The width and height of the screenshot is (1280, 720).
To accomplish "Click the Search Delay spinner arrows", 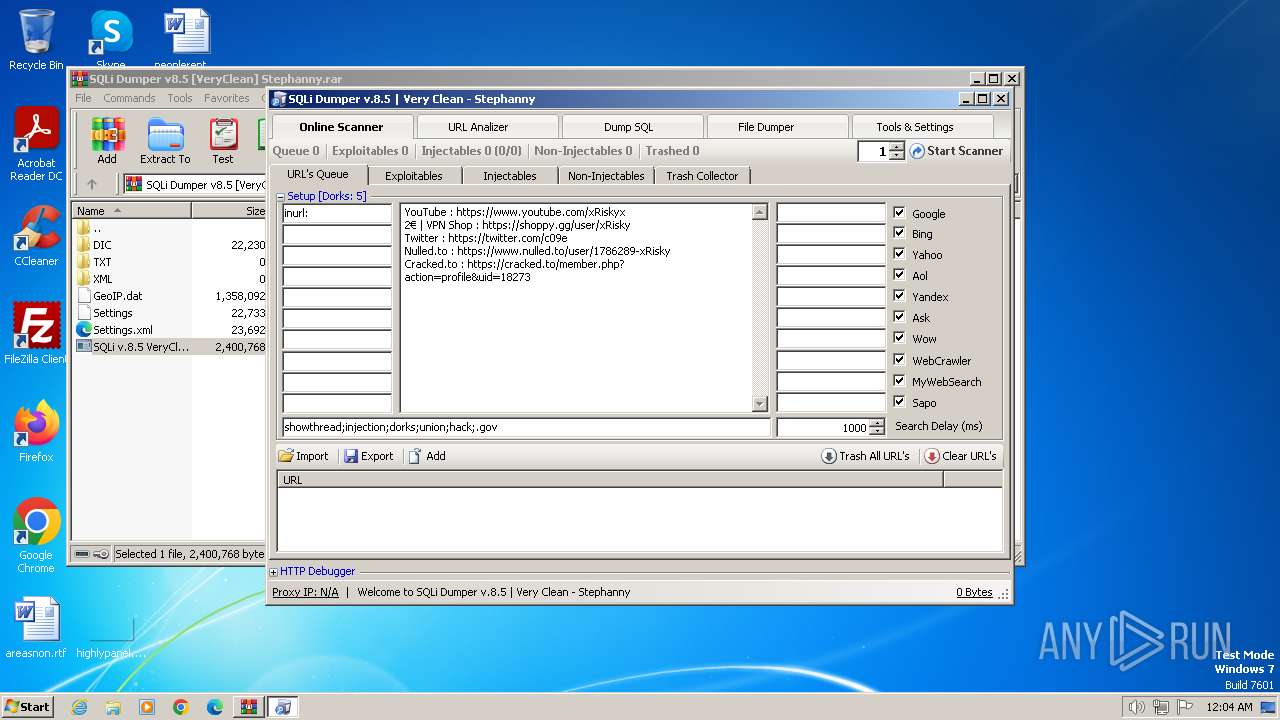I will tap(877, 427).
